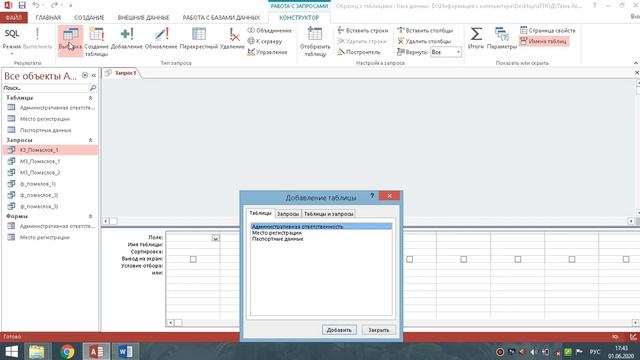Click the К серверу pass-through button
The image size is (640, 360).
[265, 41]
